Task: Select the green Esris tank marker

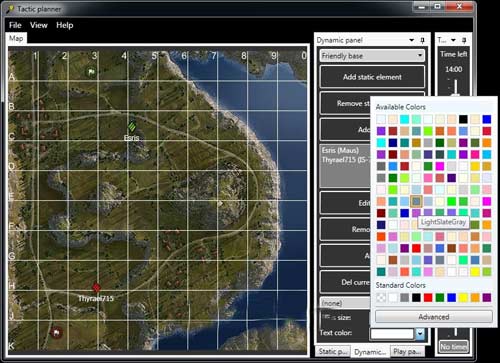Action: point(132,127)
